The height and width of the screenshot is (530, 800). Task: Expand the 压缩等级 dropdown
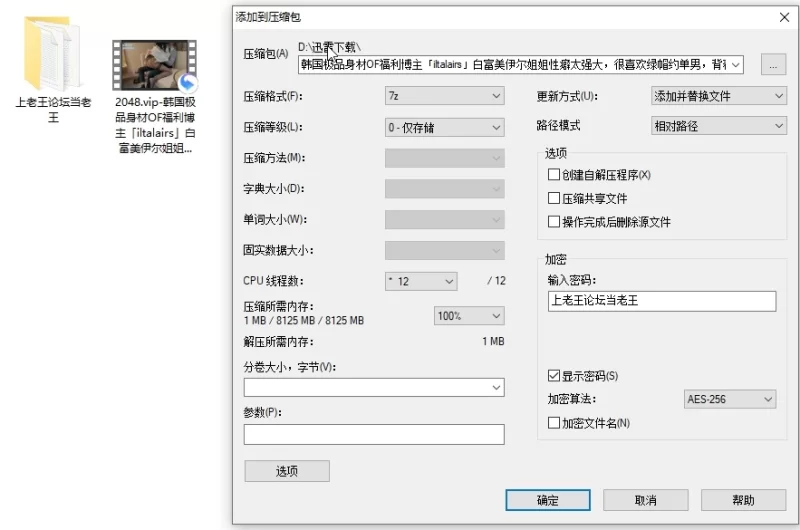tap(444, 127)
